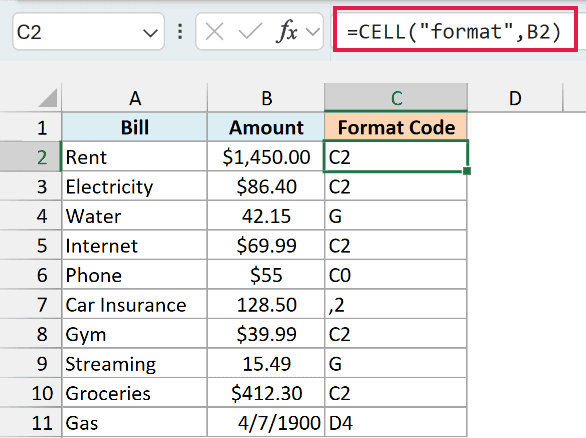This screenshot has width=586, height=438.
Task: Click the 4/7/1900 date cell
Action: click(266, 422)
